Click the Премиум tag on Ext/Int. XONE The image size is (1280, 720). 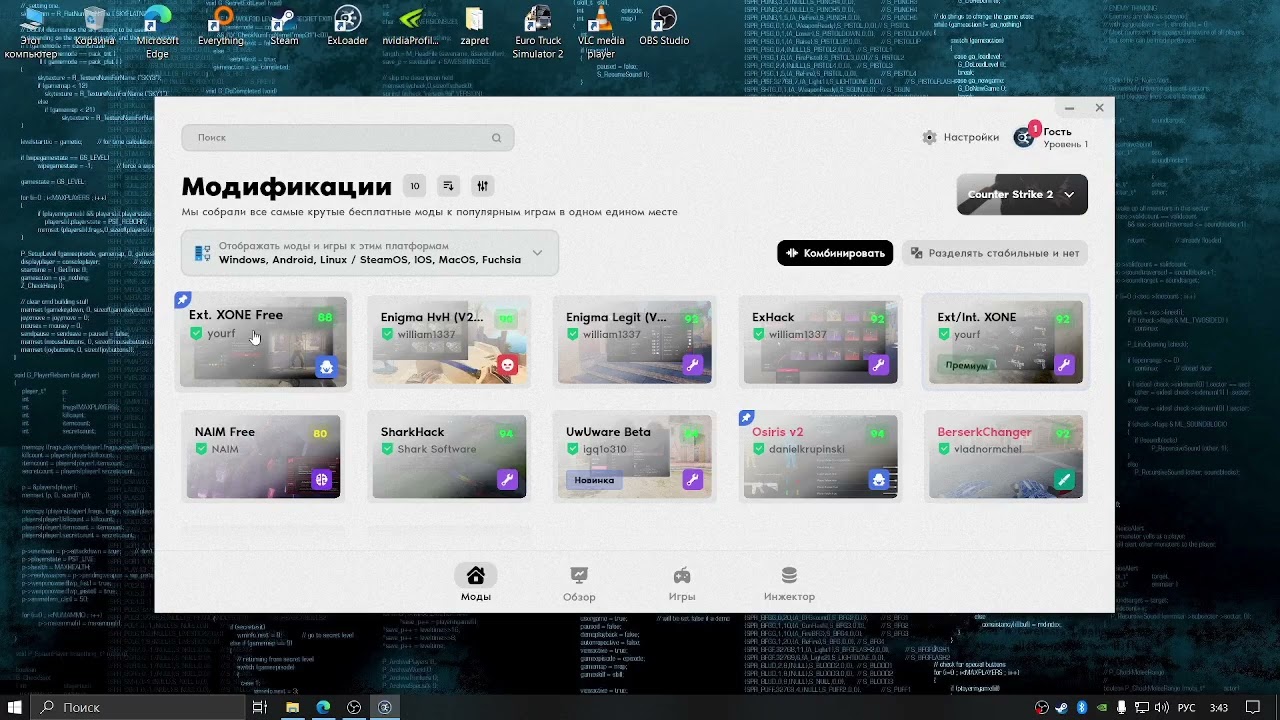tap(967, 366)
